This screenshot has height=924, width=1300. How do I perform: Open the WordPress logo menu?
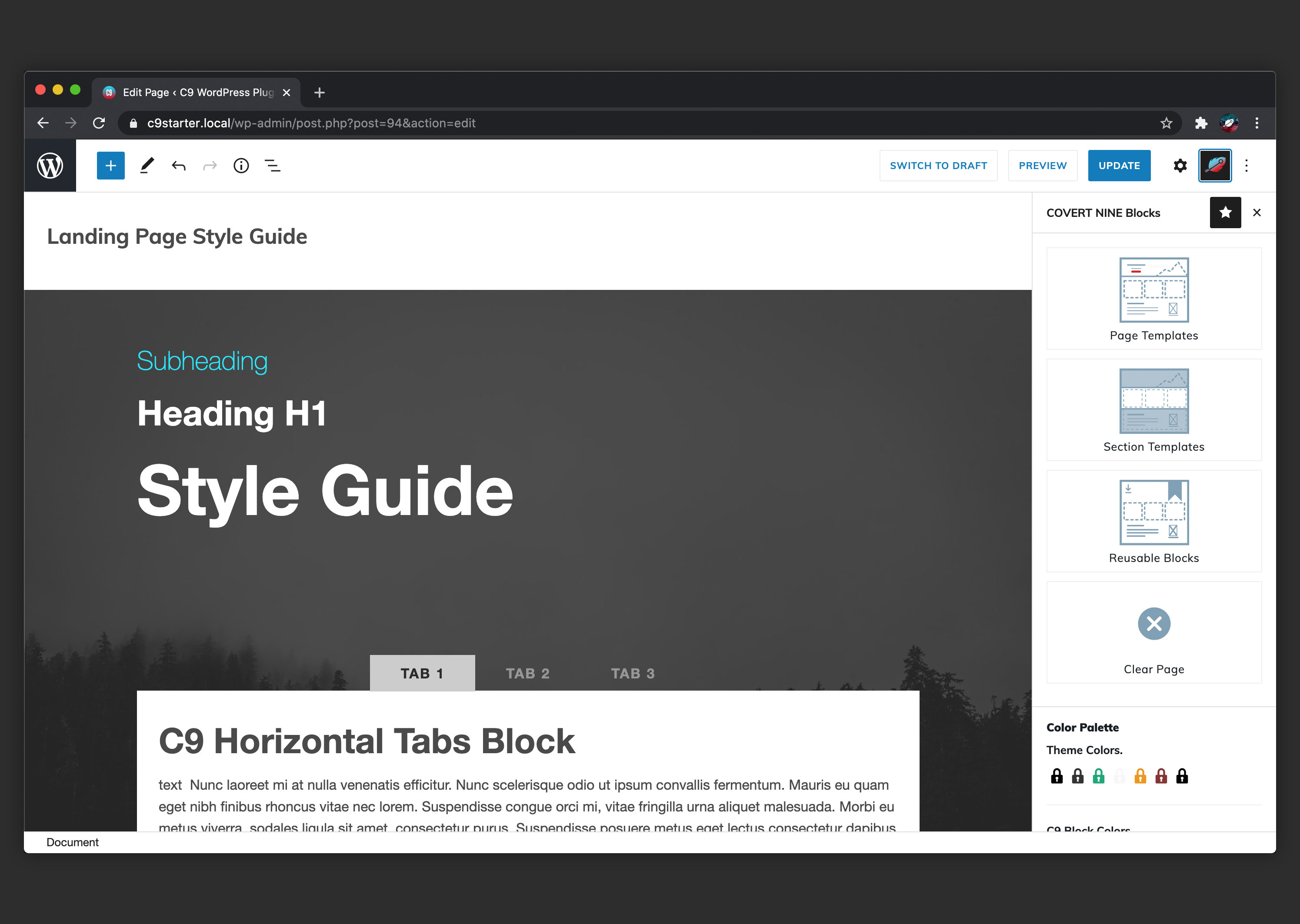(50, 166)
